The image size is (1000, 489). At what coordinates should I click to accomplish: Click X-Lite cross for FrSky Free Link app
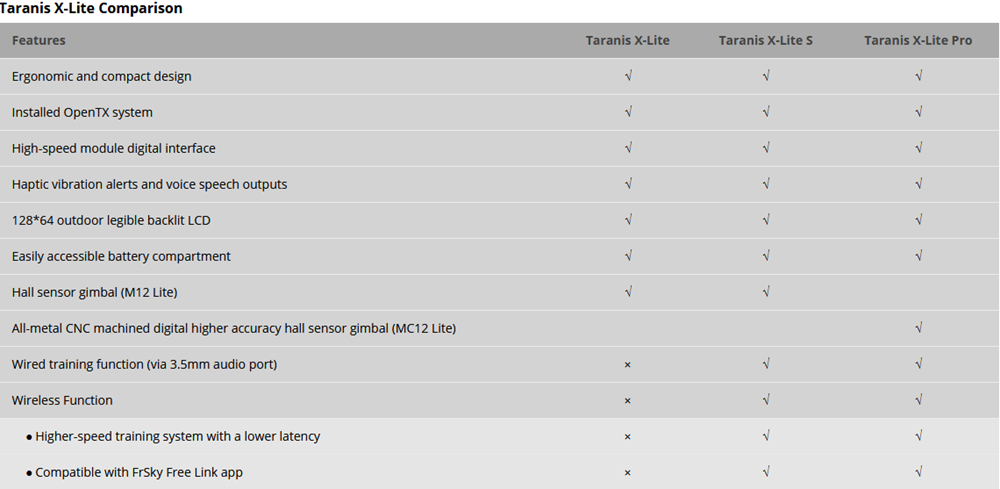coord(627,473)
